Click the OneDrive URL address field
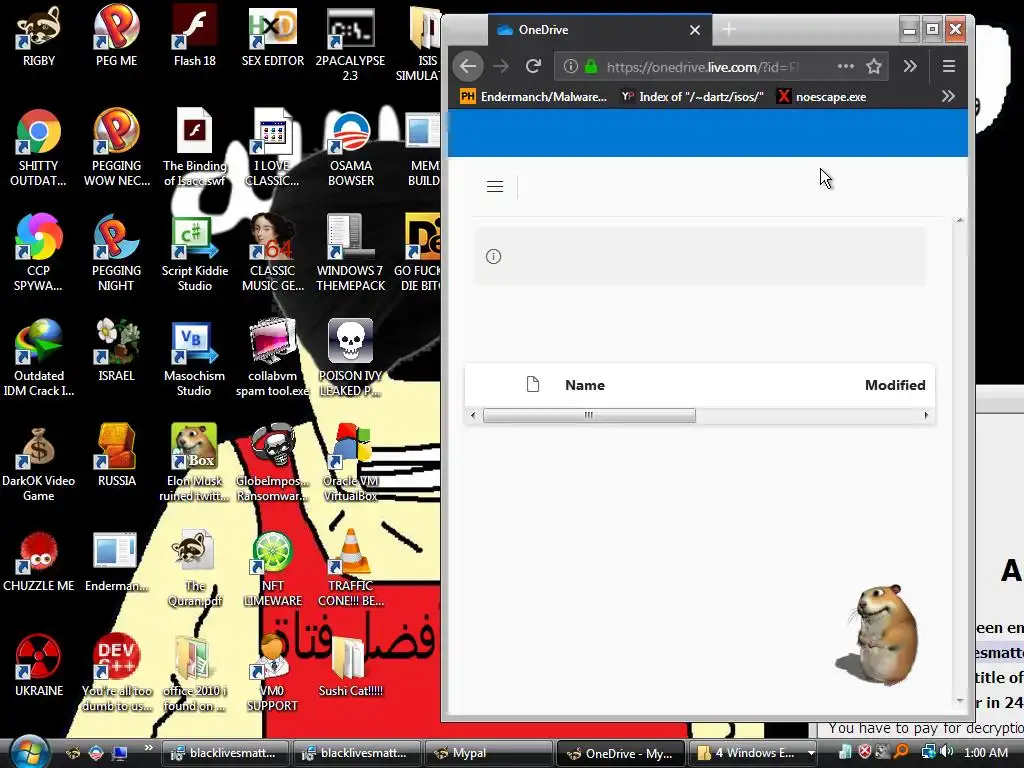The image size is (1024, 768). tap(703, 67)
